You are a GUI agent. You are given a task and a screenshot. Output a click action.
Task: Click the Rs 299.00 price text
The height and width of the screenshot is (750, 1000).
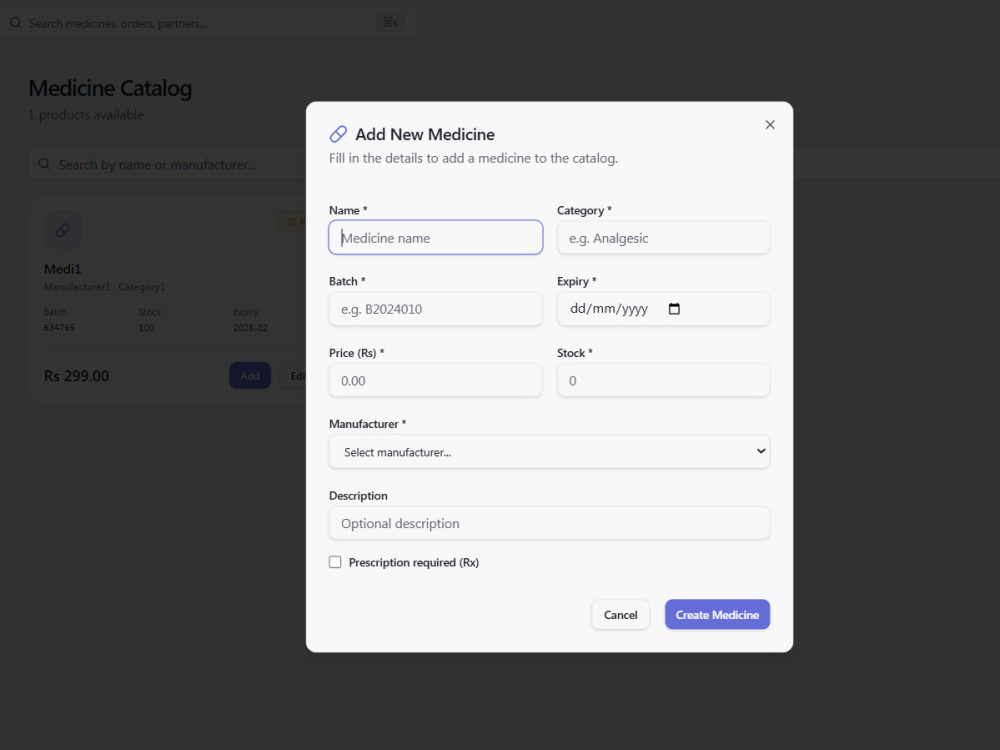coord(77,376)
